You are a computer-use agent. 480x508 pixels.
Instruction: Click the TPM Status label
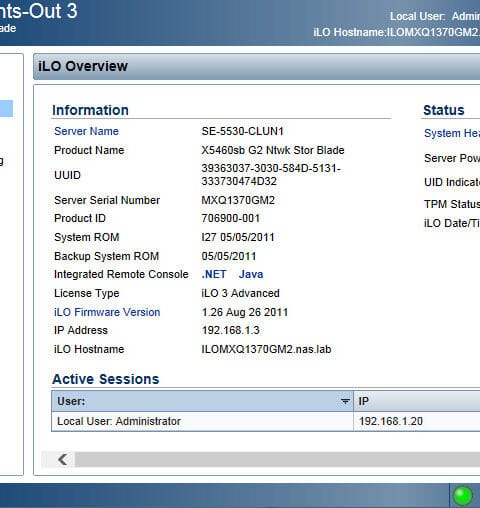pyautogui.click(x=452, y=204)
